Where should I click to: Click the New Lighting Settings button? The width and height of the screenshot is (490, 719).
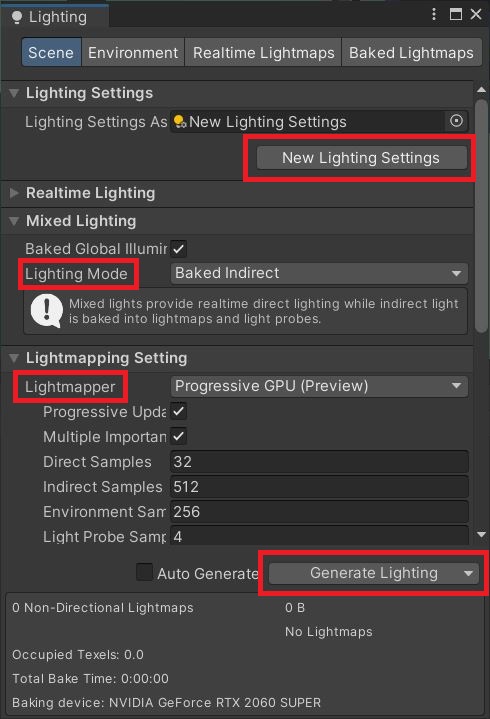[362, 158]
